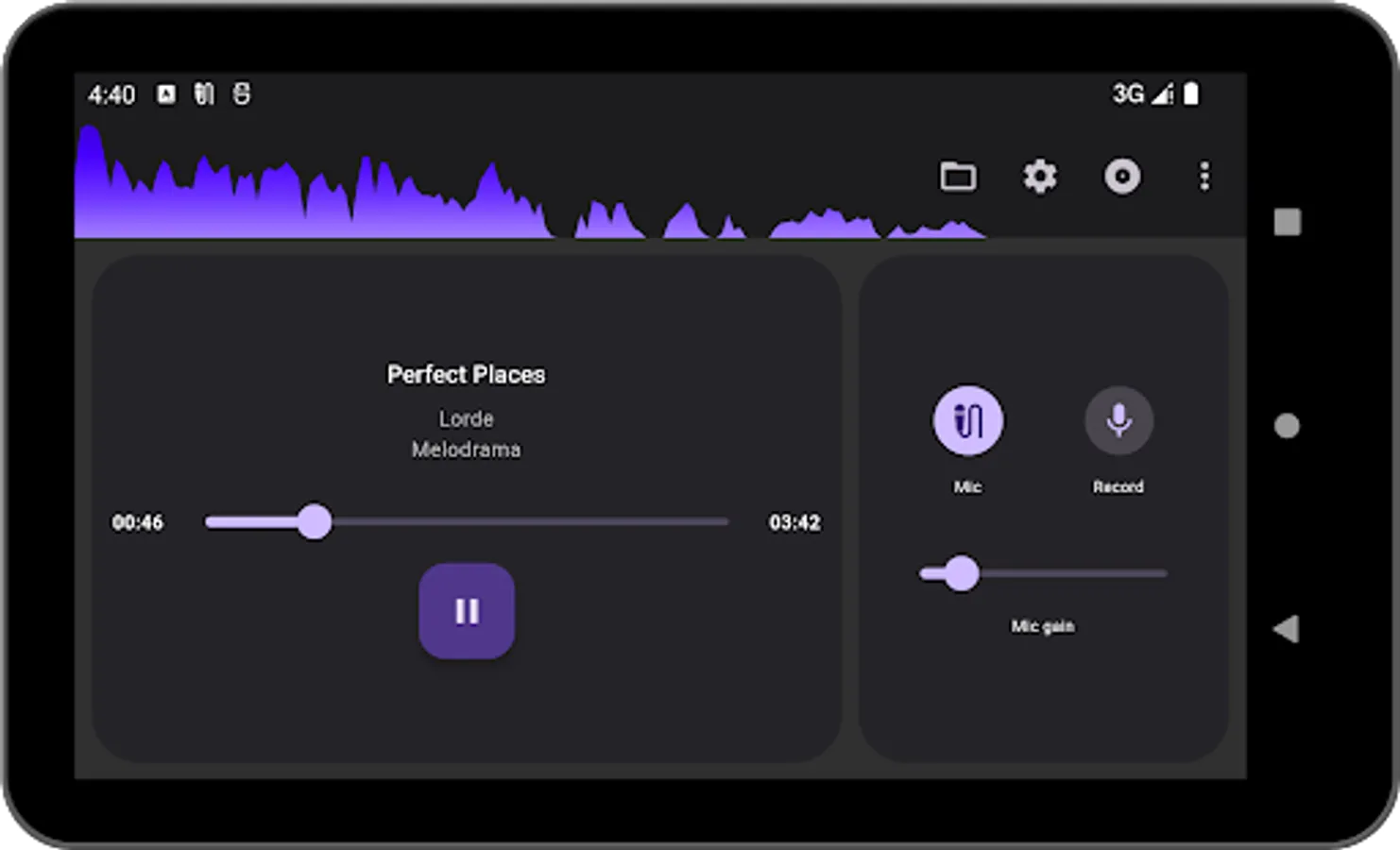Tap the Android back triangle button
Screen dimensions: 1400x850
(x=1286, y=629)
